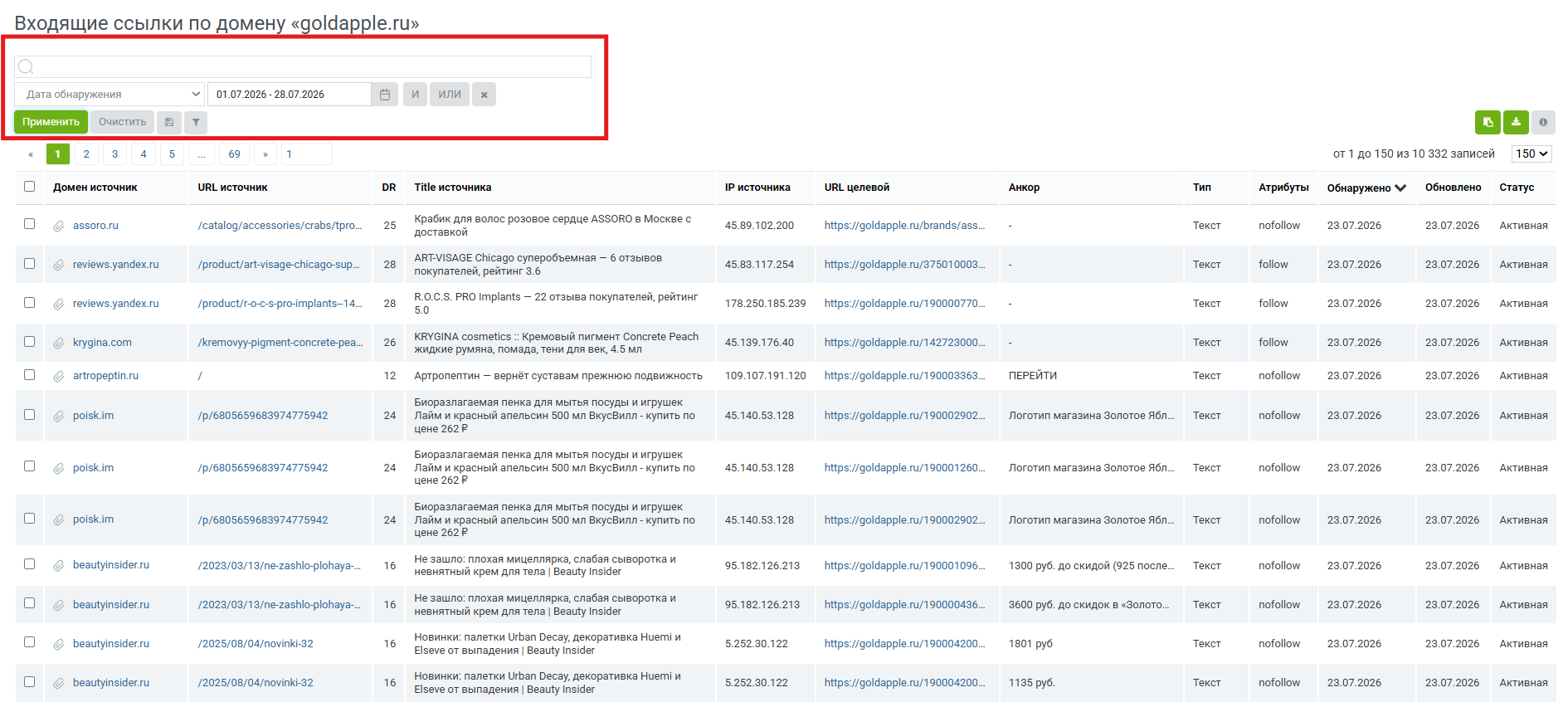Sort by 'Статус' column header

click(x=1517, y=188)
